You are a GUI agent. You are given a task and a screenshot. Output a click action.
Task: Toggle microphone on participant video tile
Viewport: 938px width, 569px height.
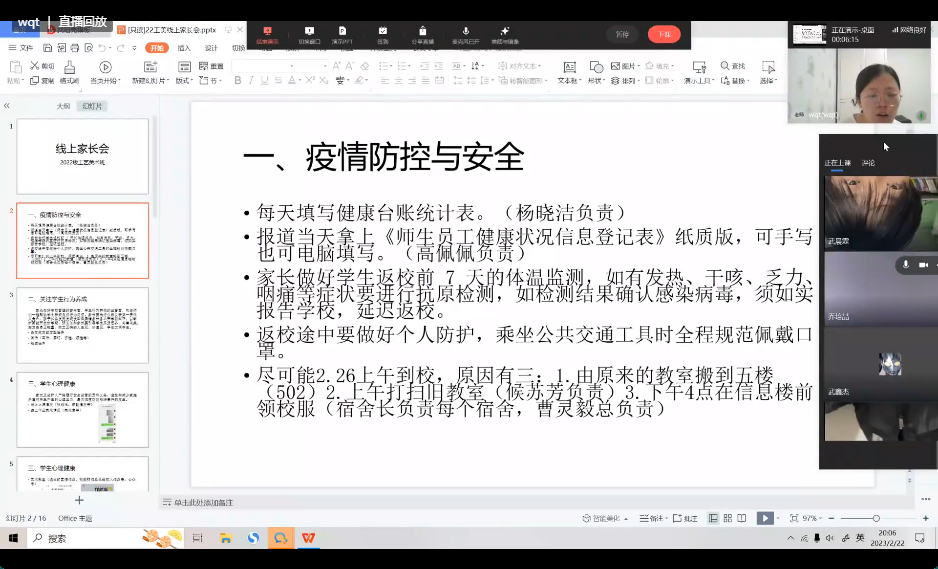tap(906, 264)
